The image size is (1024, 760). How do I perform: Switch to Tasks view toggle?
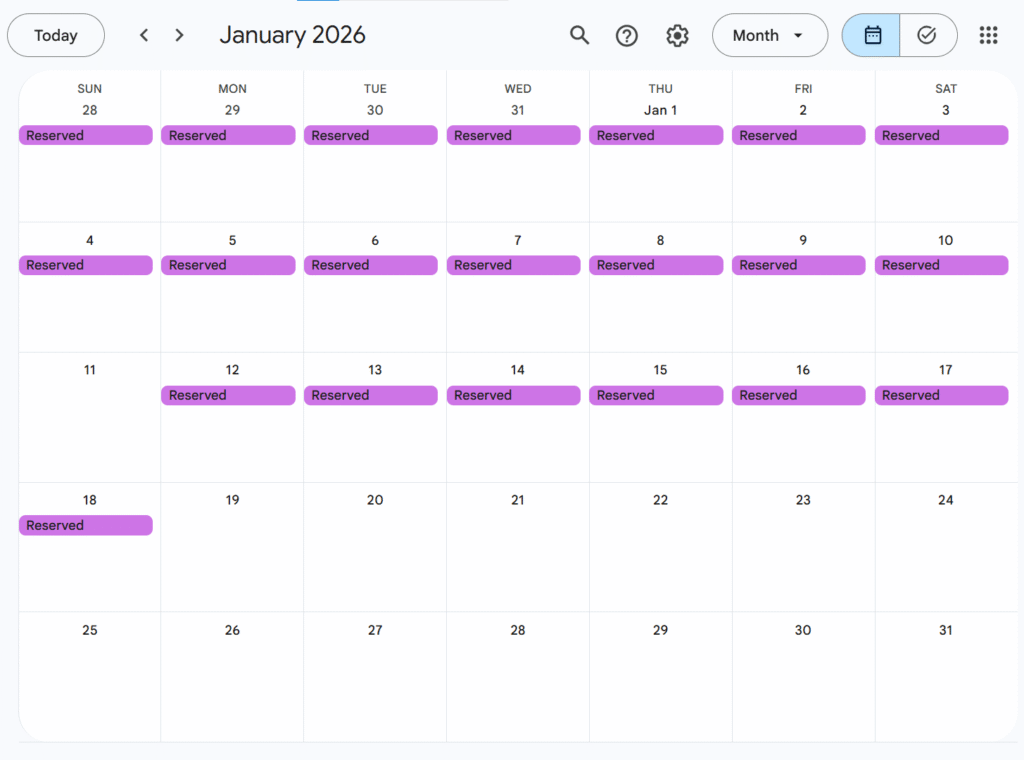tap(927, 35)
